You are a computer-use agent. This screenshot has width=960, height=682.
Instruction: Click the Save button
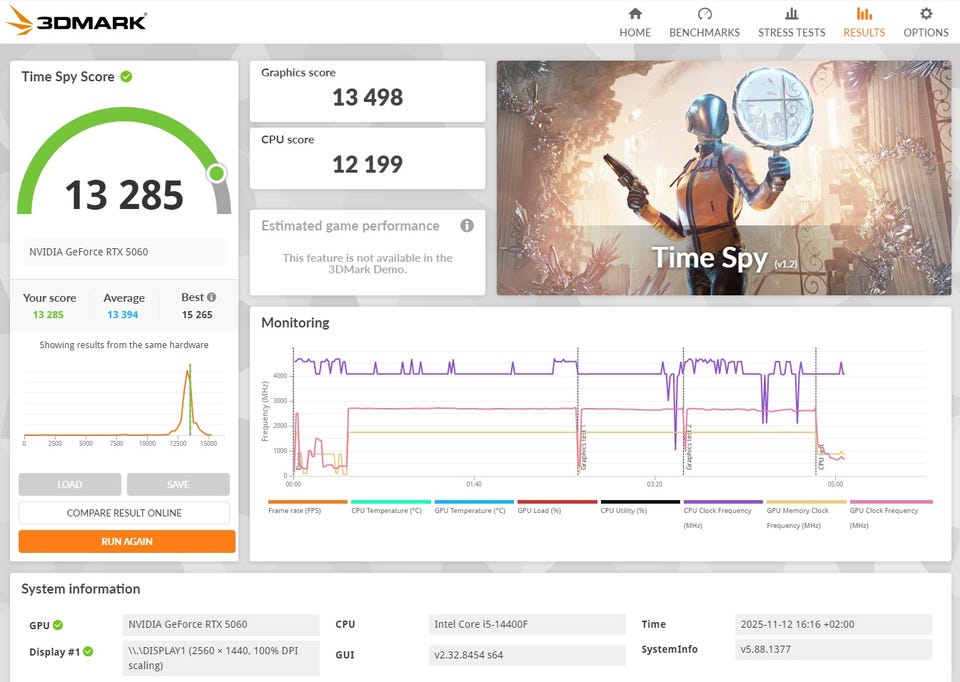[178, 484]
